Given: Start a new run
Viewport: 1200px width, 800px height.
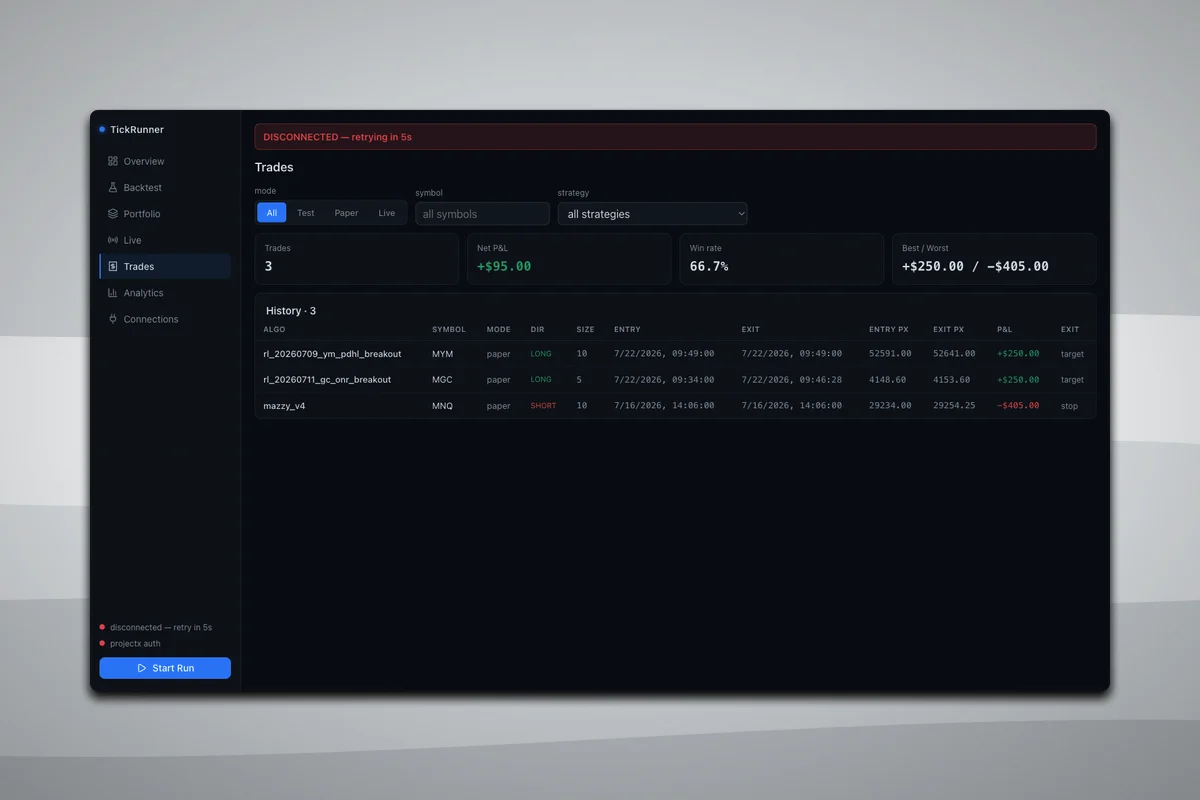Looking at the screenshot, I should click(165, 668).
